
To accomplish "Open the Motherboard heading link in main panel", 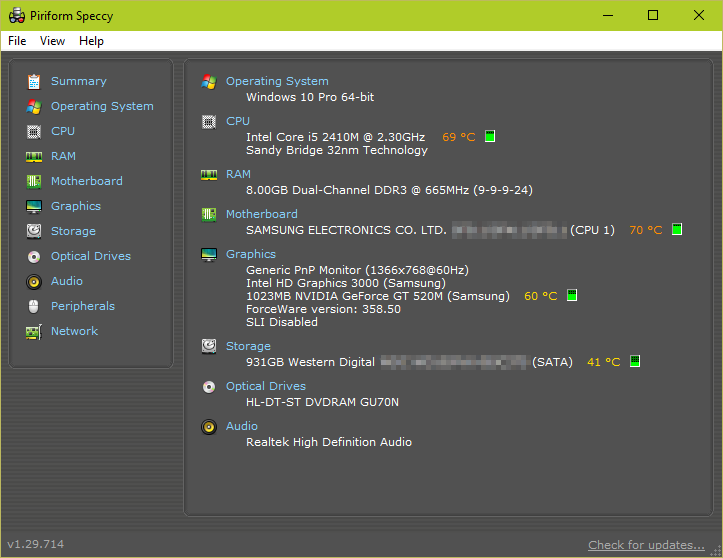I will point(262,214).
